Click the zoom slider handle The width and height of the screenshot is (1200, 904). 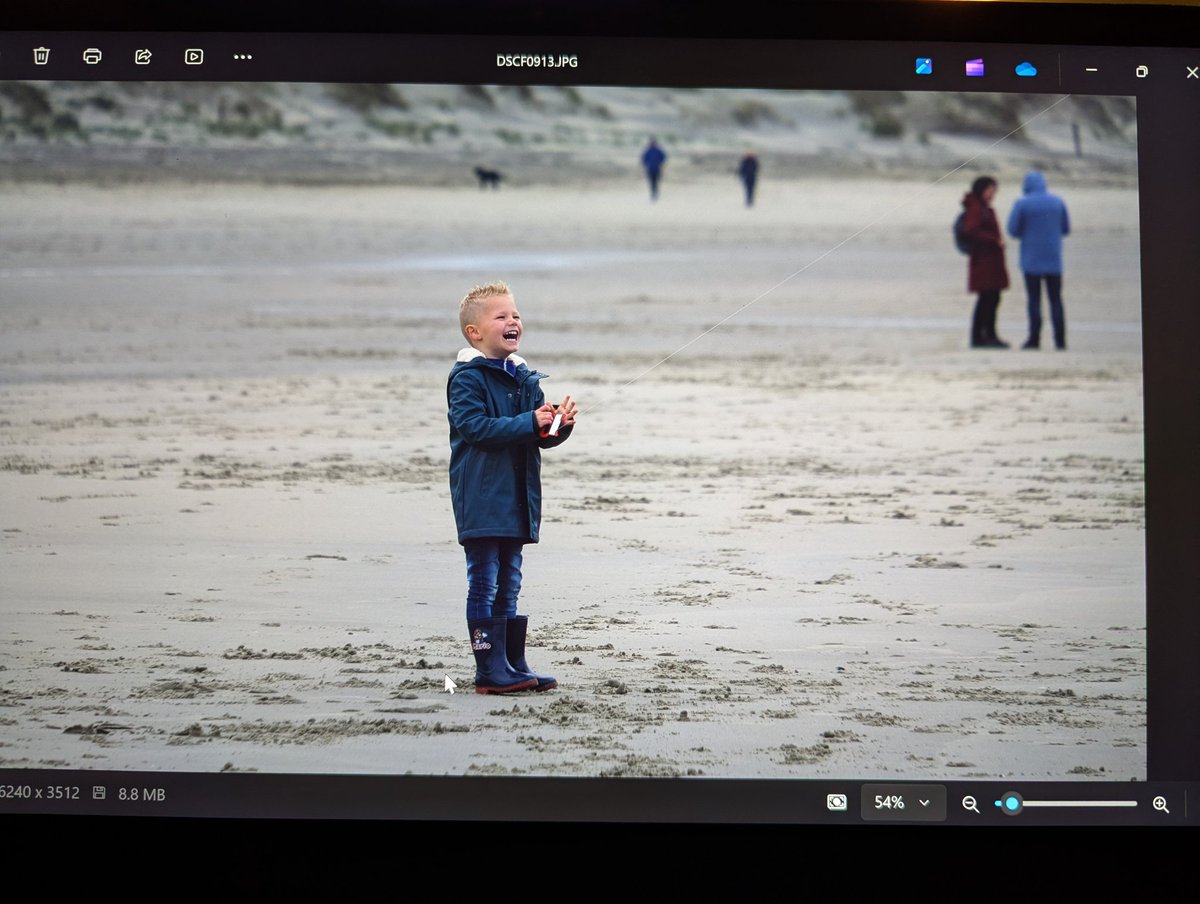[x=1014, y=803]
